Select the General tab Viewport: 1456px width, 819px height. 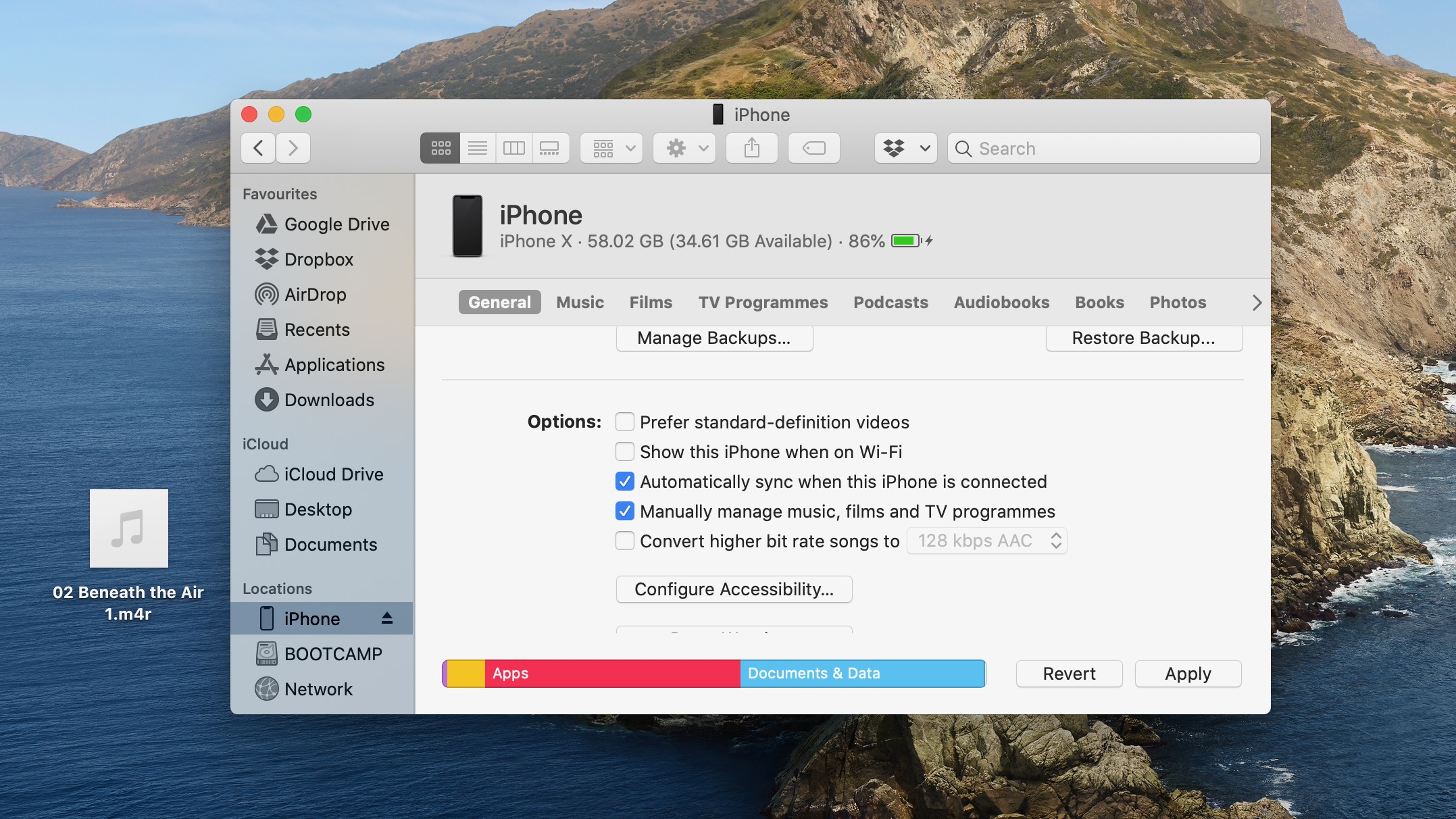(499, 302)
